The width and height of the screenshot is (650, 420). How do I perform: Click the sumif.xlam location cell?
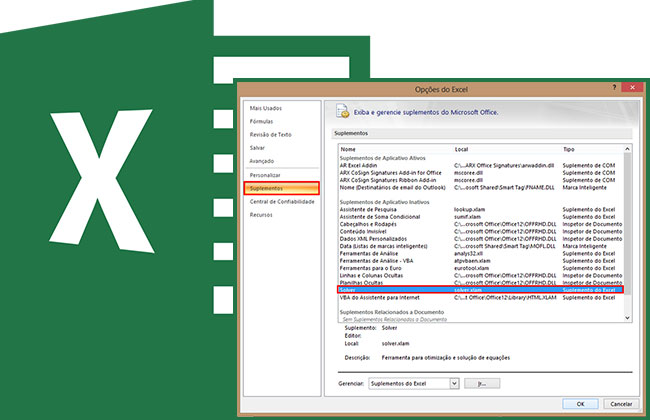(467, 217)
